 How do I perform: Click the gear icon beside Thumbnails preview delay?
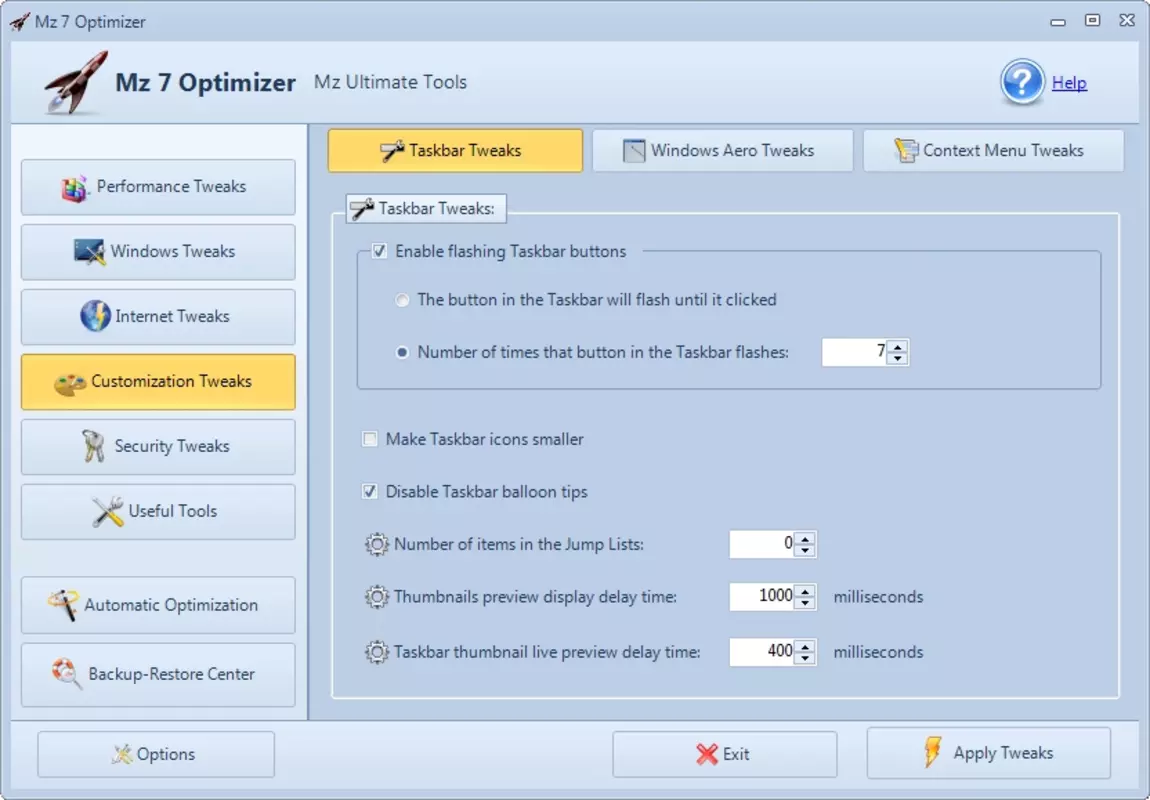377,597
